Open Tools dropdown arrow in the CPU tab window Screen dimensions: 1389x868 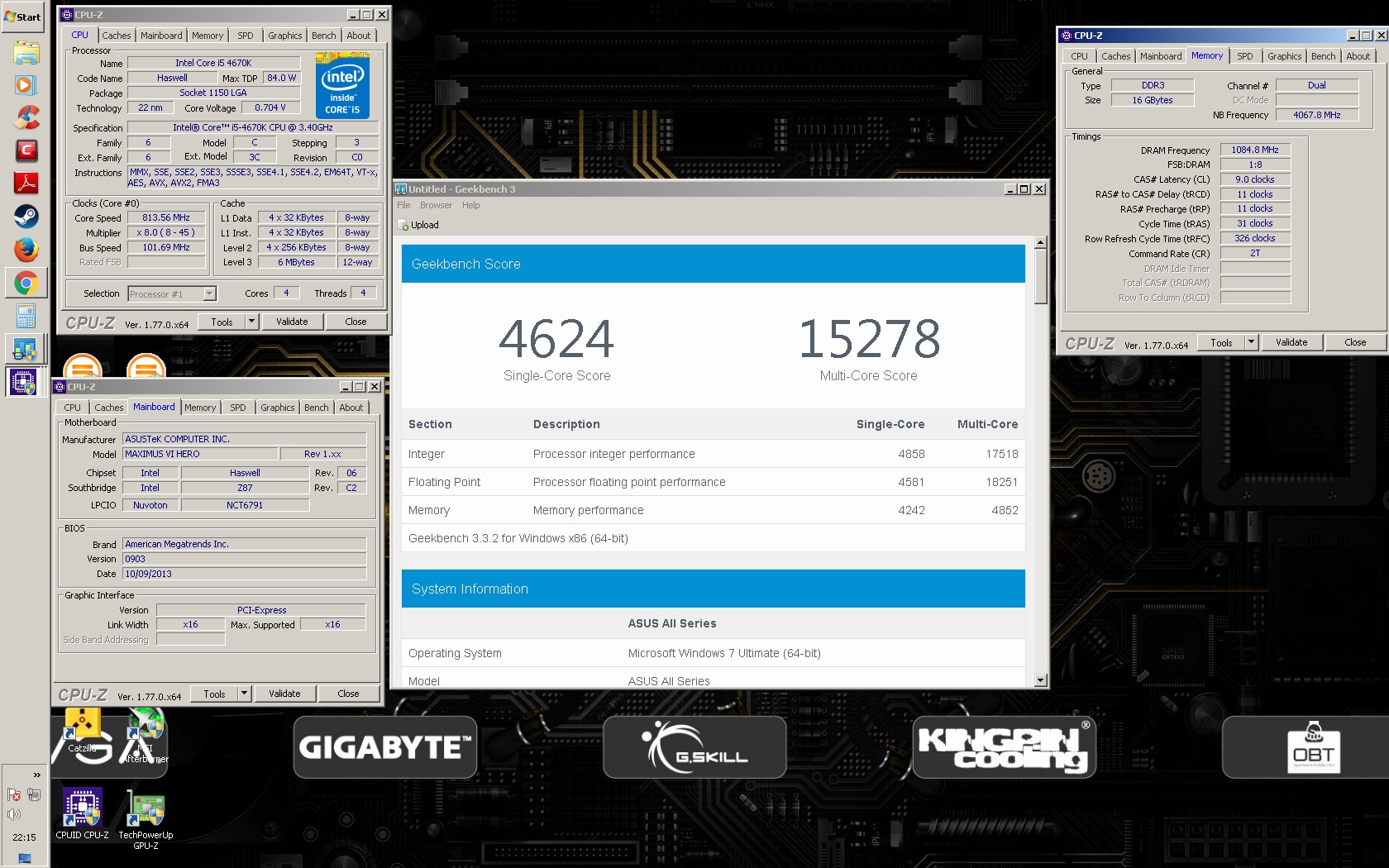251,322
